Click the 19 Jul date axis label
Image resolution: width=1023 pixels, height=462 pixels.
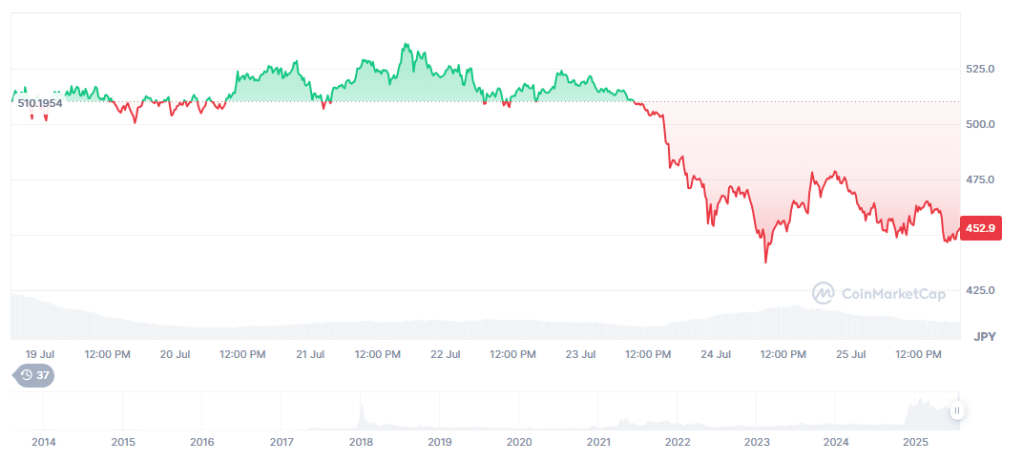(39, 354)
